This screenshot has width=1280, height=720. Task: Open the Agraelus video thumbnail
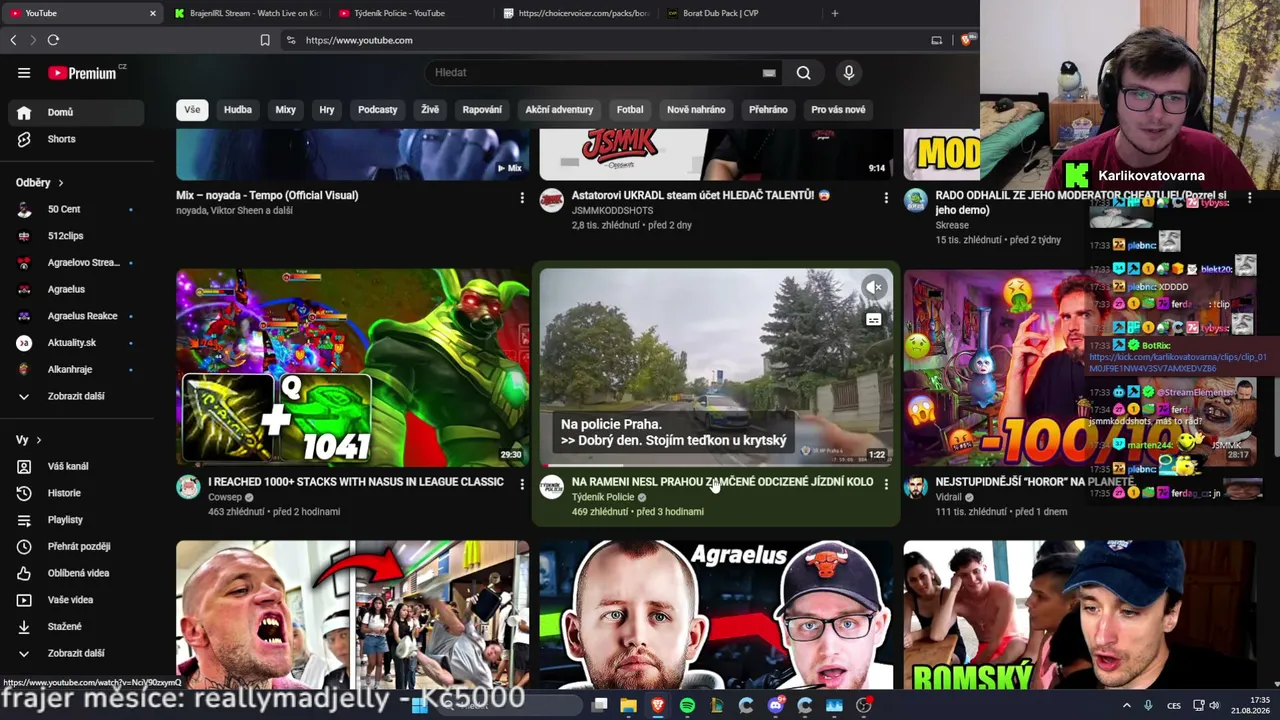(716, 616)
